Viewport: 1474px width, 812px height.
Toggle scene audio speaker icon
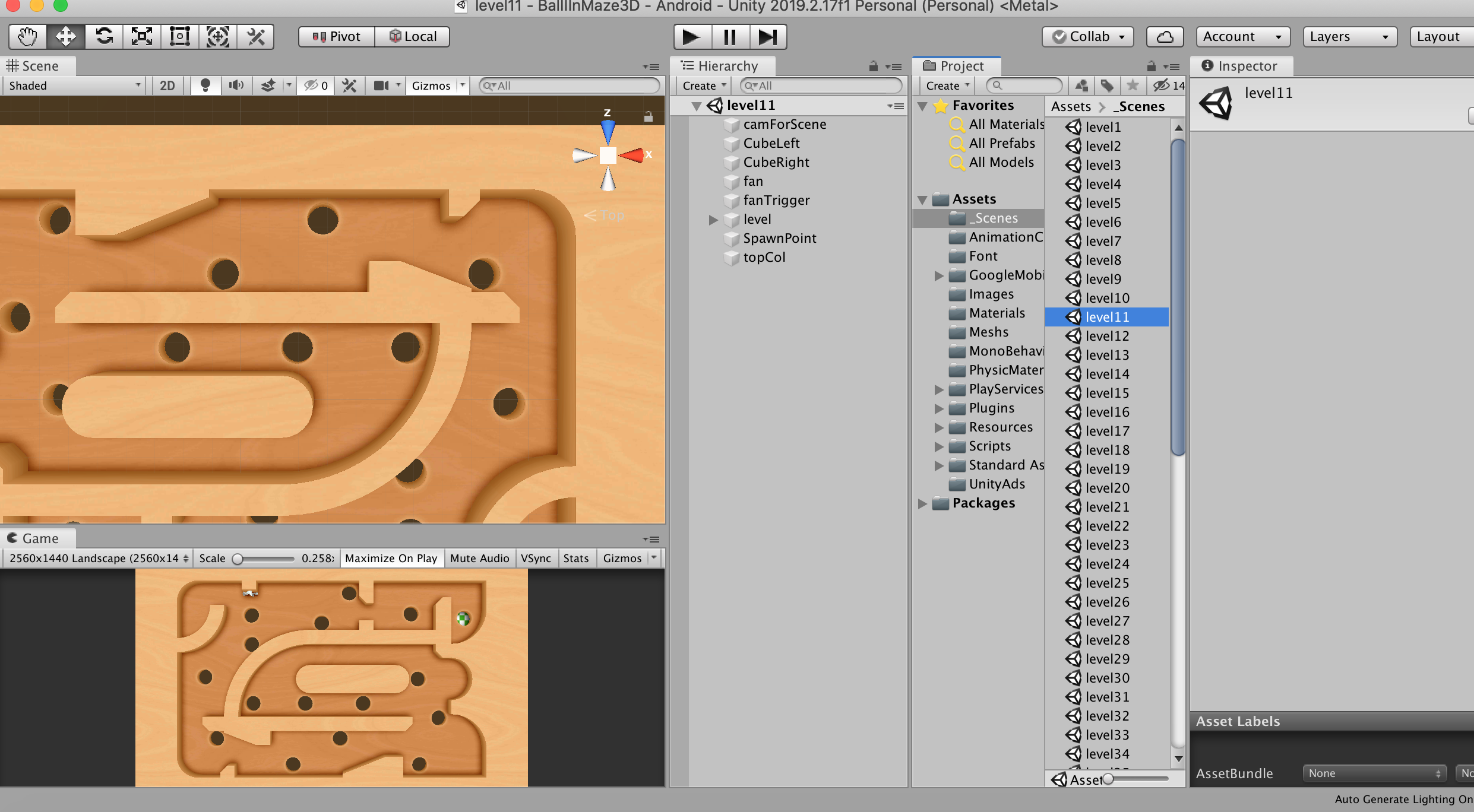[236, 85]
